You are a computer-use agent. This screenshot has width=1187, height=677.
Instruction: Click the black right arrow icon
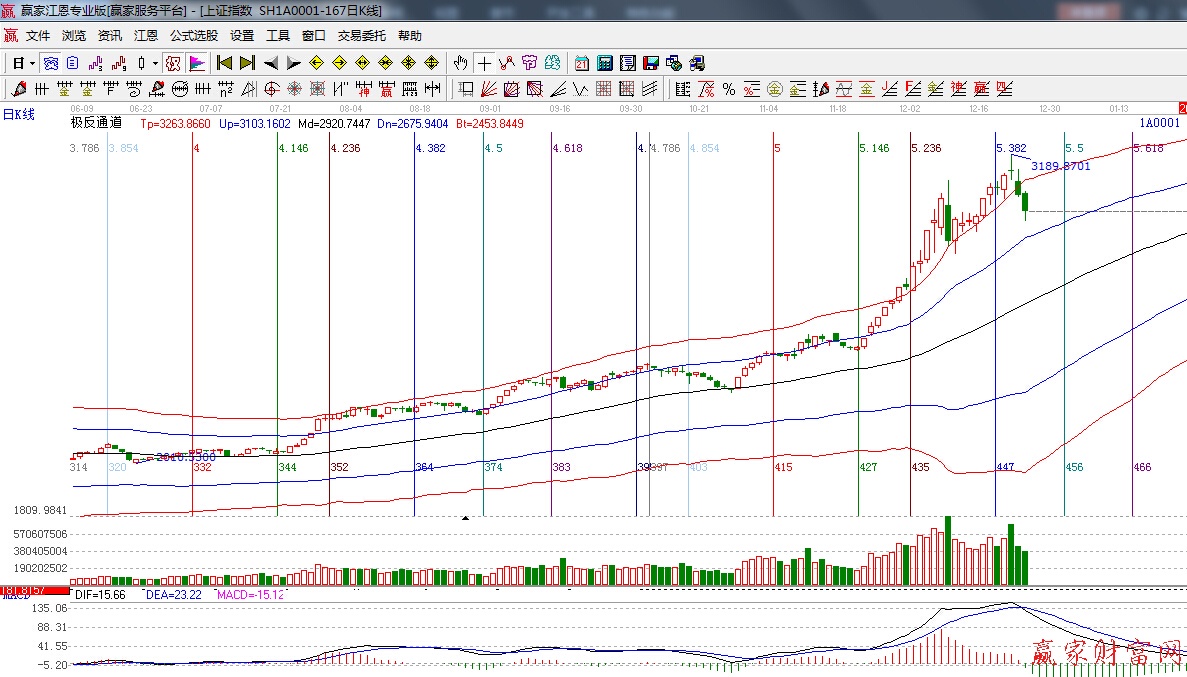294,63
